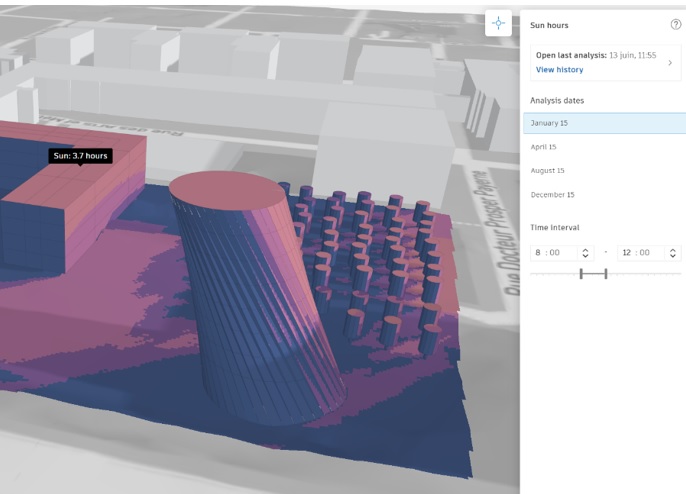
Task: Open the View history link
Action: 559,70
